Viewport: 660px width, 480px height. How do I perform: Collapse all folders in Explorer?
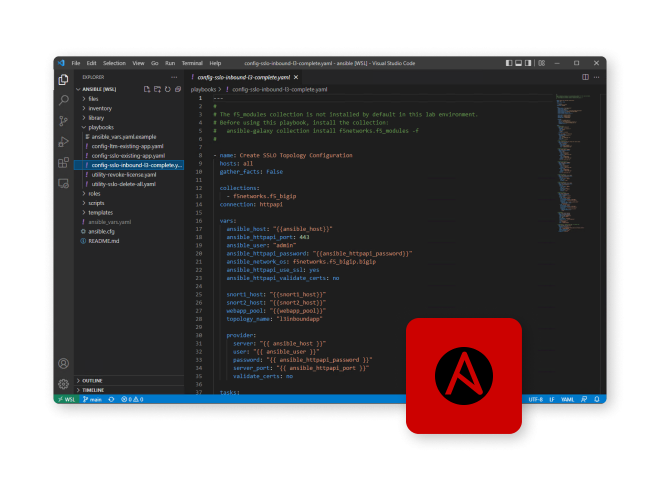pos(178,89)
